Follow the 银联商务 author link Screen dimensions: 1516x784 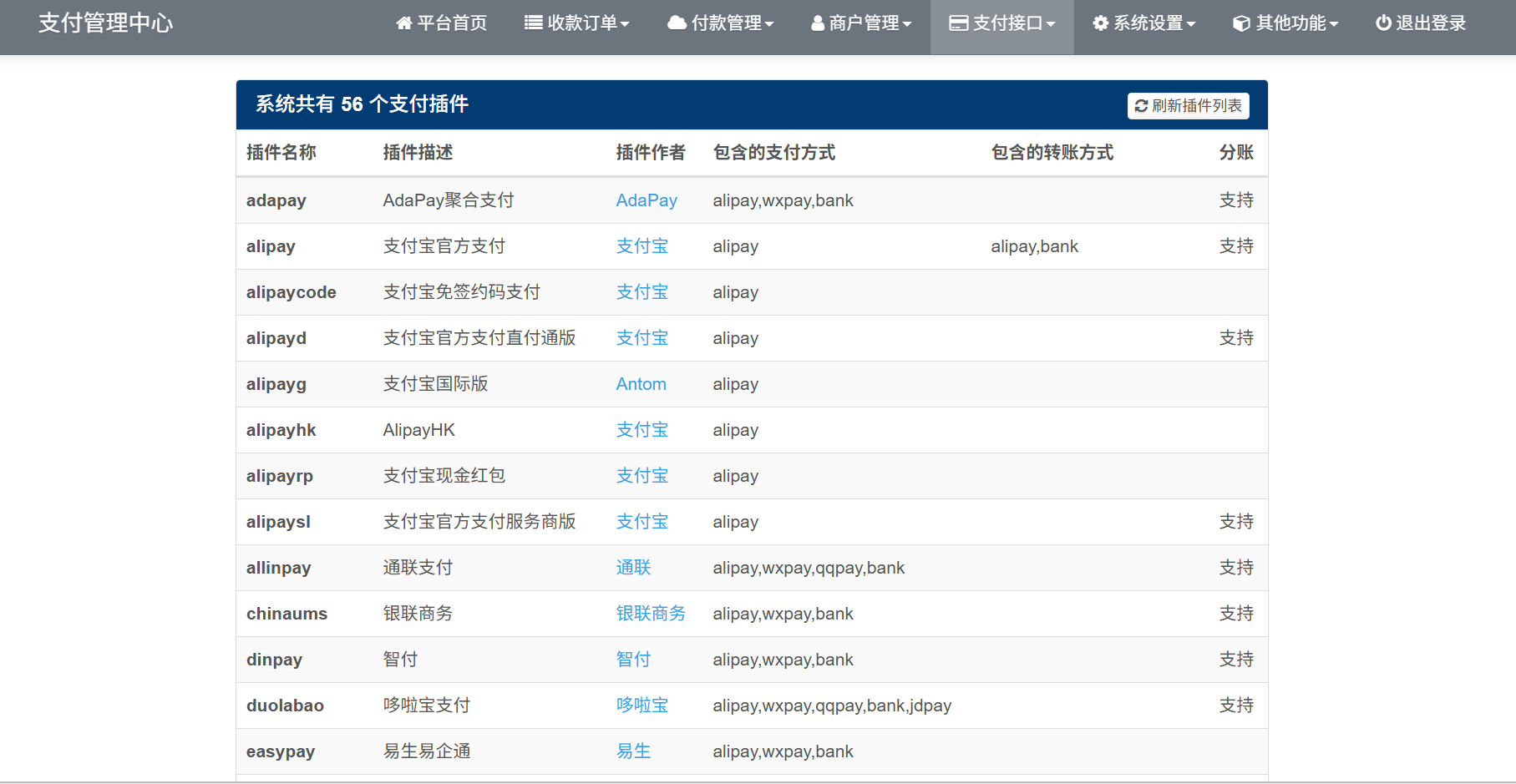[x=650, y=614]
